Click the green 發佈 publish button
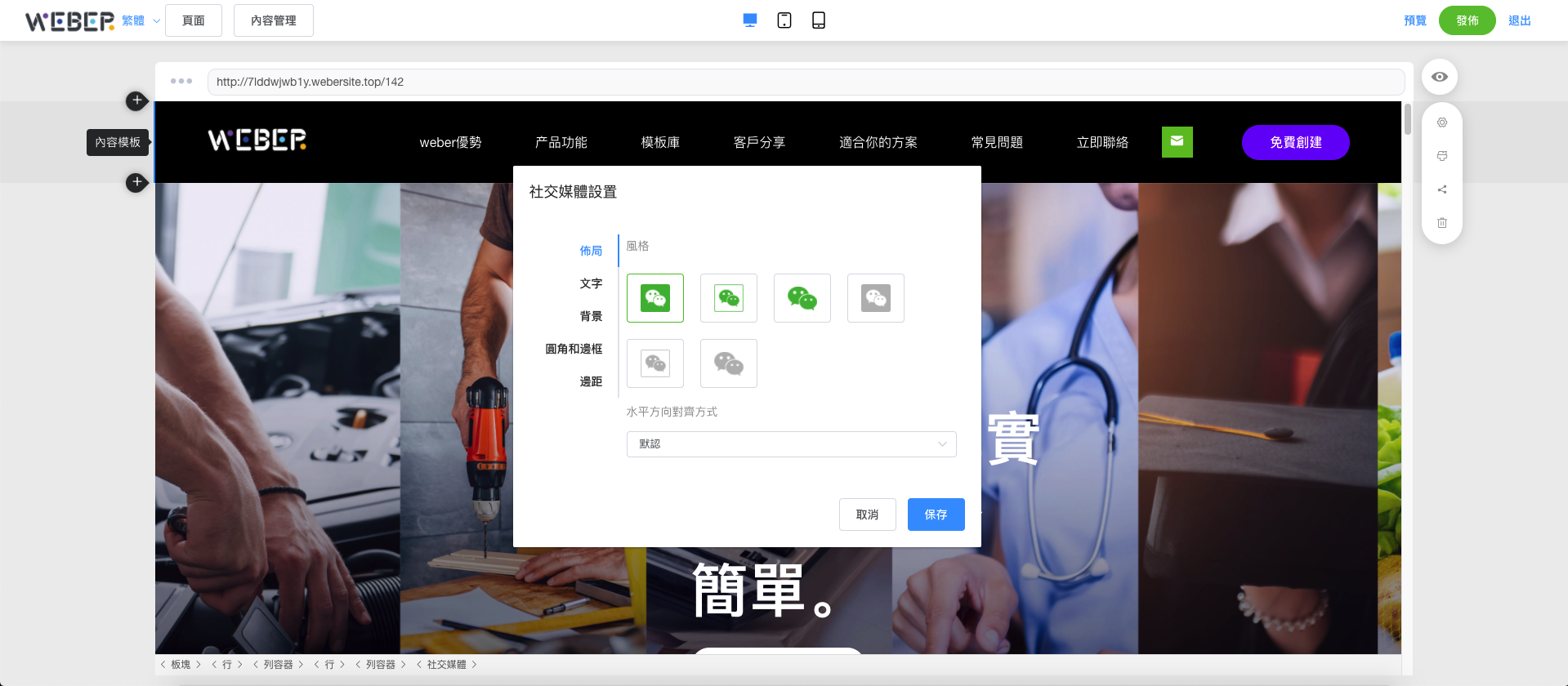This screenshot has height=686, width=1568. coord(1467,20)
